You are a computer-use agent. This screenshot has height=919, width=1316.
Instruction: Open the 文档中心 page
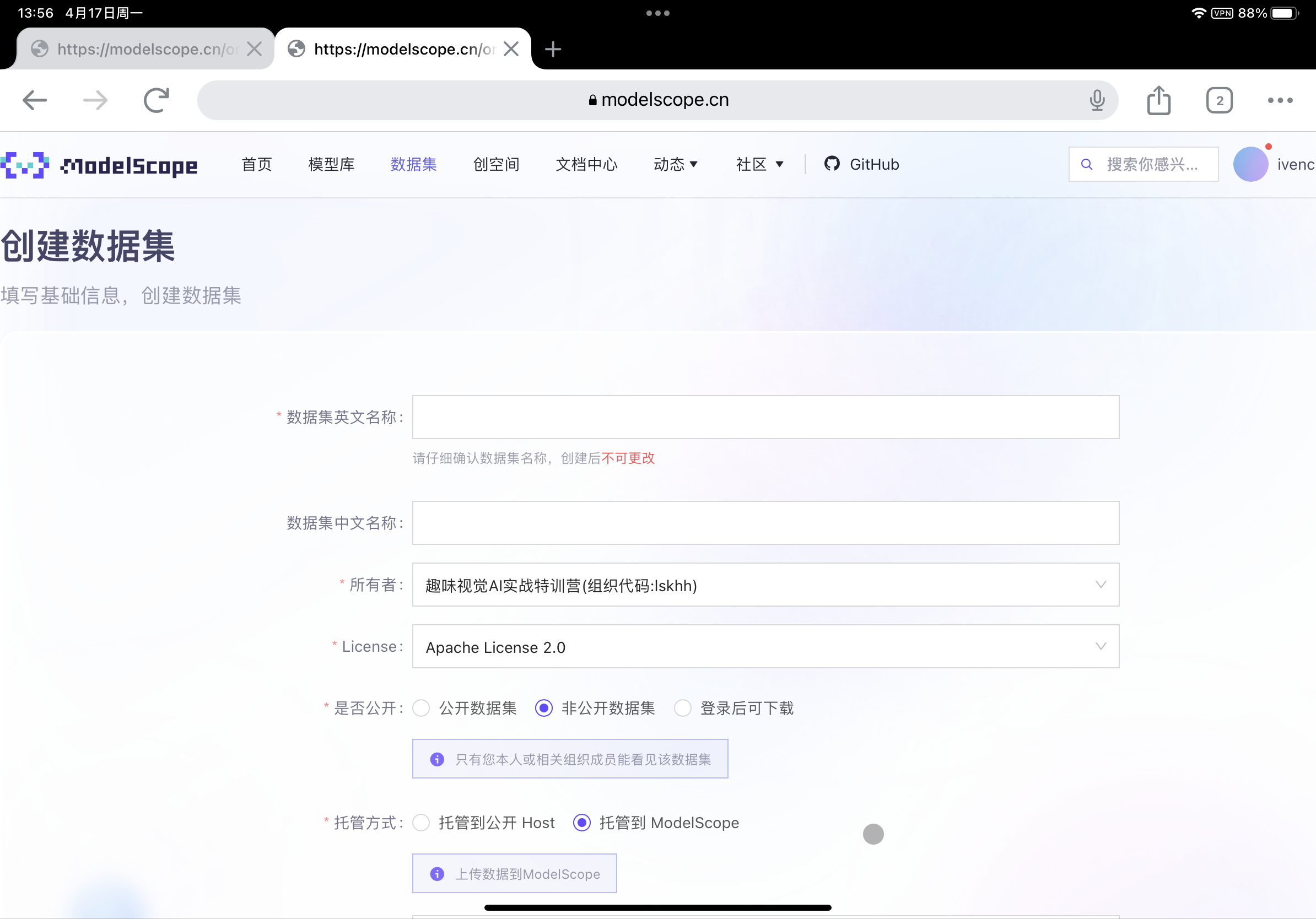click(586, 164)
